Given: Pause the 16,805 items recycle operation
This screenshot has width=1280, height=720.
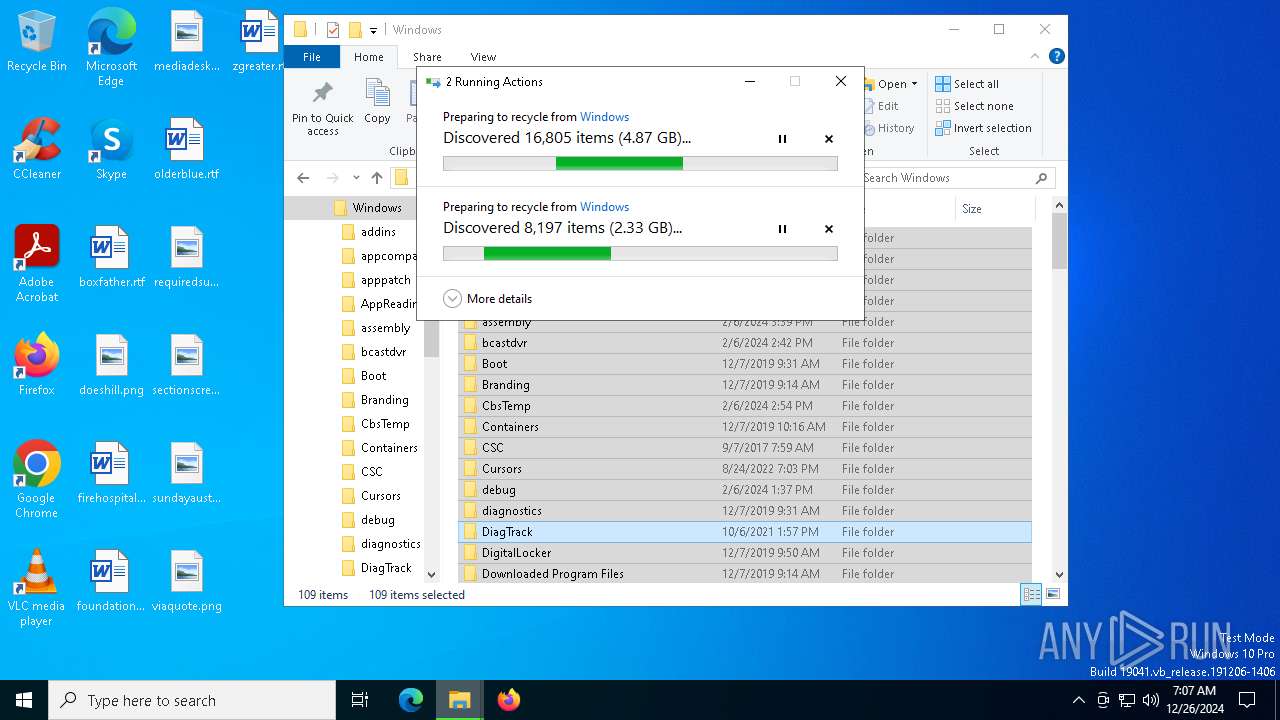Looking at the screenshot, I should pos(782,139).
